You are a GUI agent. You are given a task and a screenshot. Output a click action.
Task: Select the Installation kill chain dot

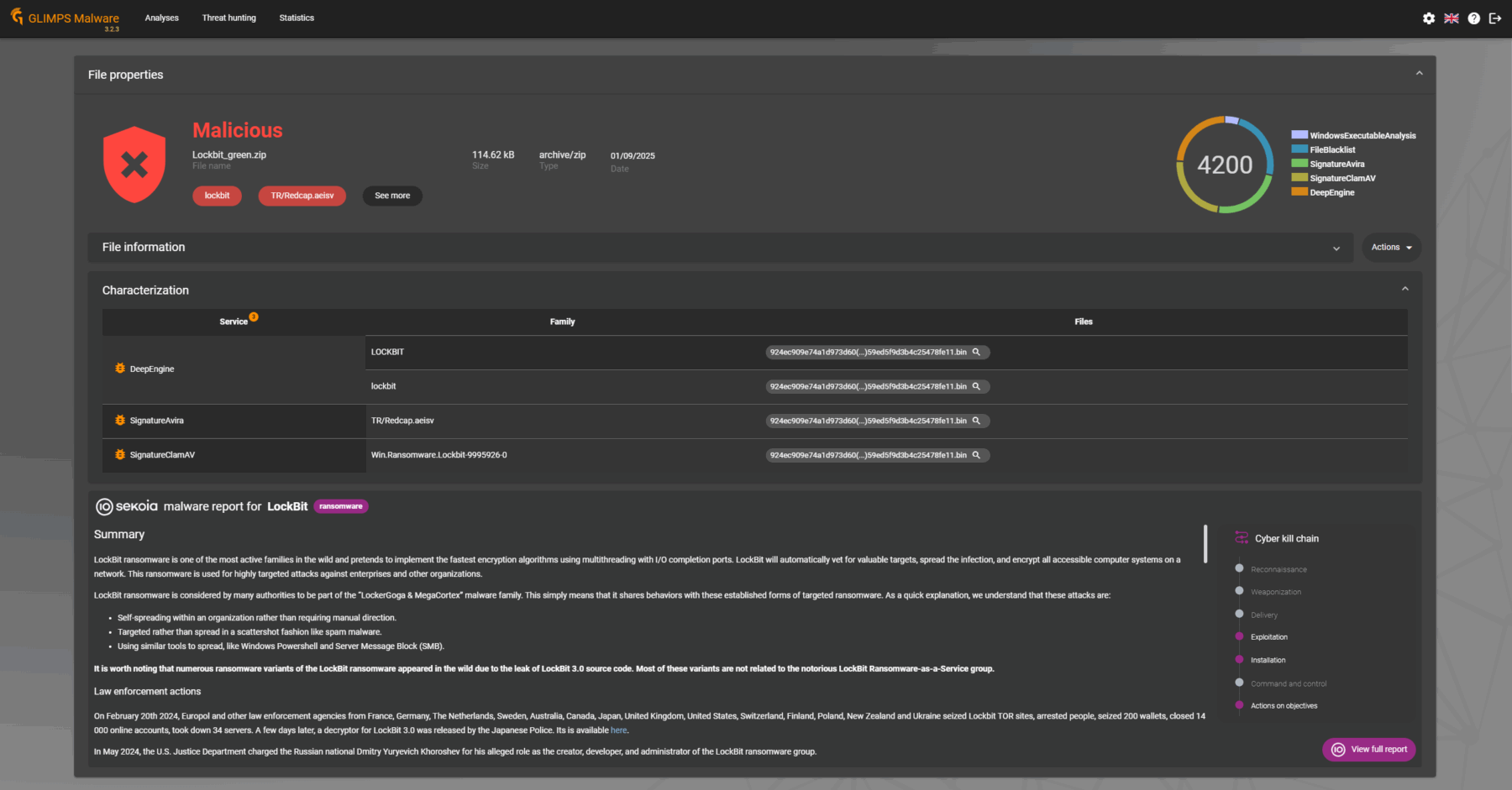(1239, 659)
